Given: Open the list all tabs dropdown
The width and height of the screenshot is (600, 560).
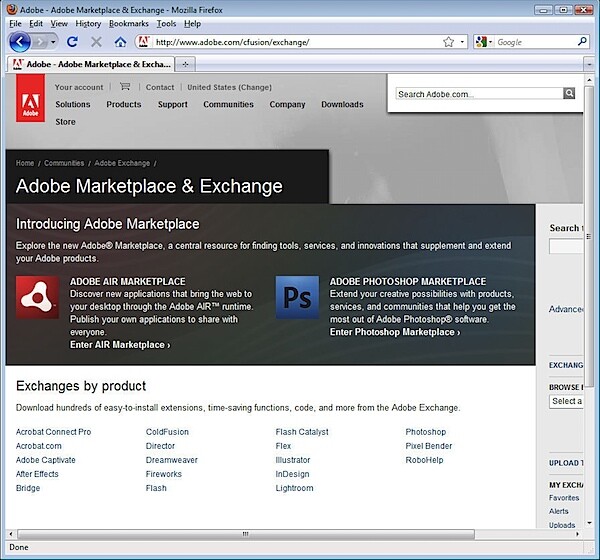Looking at the screenshot, I should [589, 65].
